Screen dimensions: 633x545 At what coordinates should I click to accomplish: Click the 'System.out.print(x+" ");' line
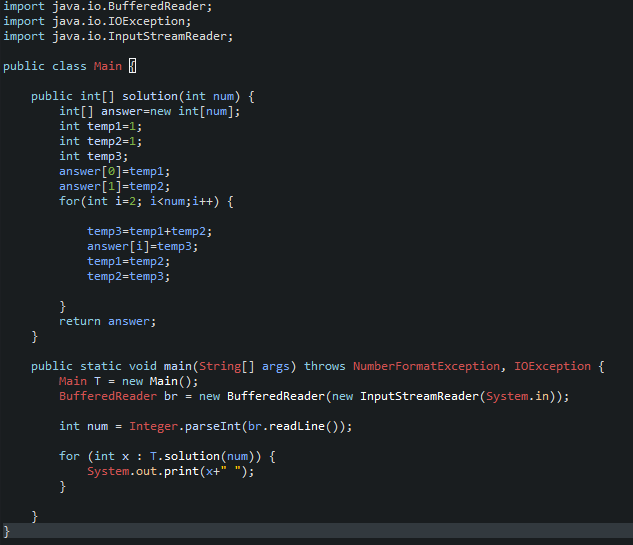pyautogui.click(x=170, y=472)
